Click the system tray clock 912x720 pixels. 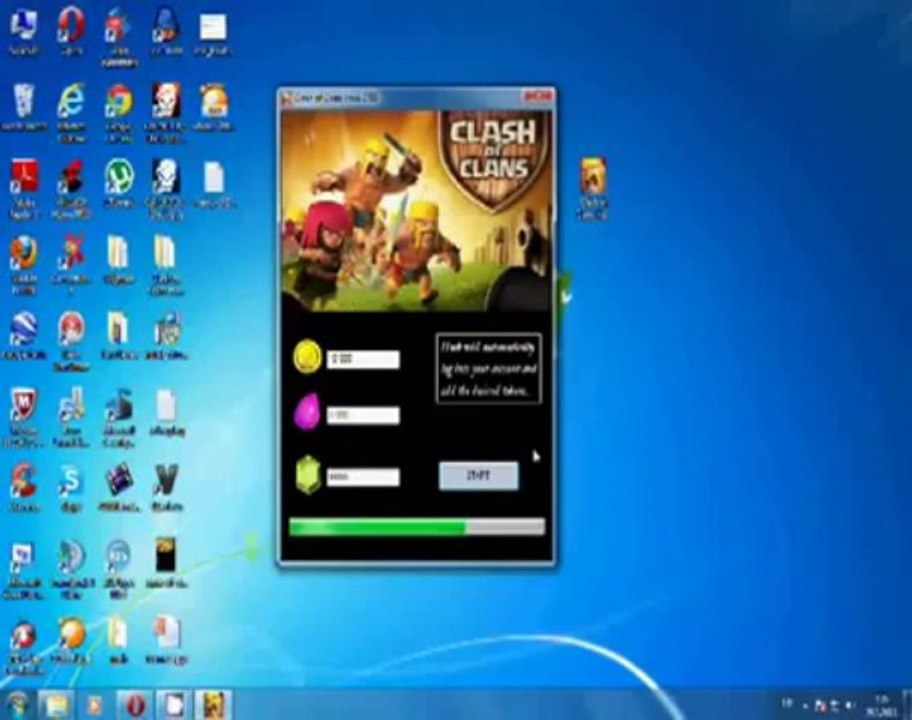[881, 705]
